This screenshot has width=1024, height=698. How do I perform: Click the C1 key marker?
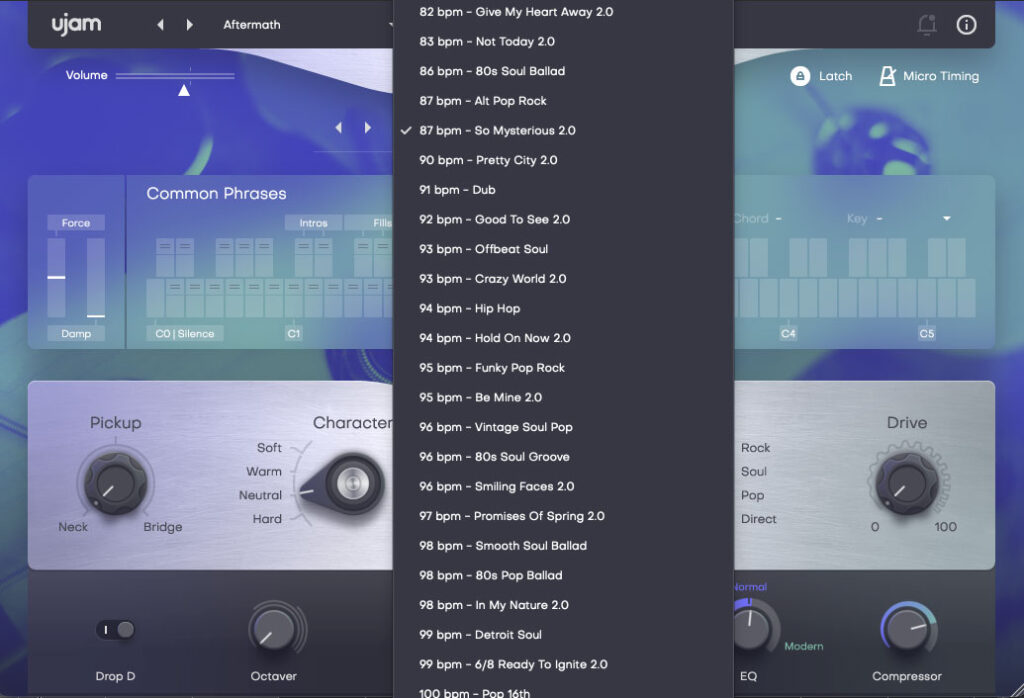pyautogui.click(x=294, y=334)
